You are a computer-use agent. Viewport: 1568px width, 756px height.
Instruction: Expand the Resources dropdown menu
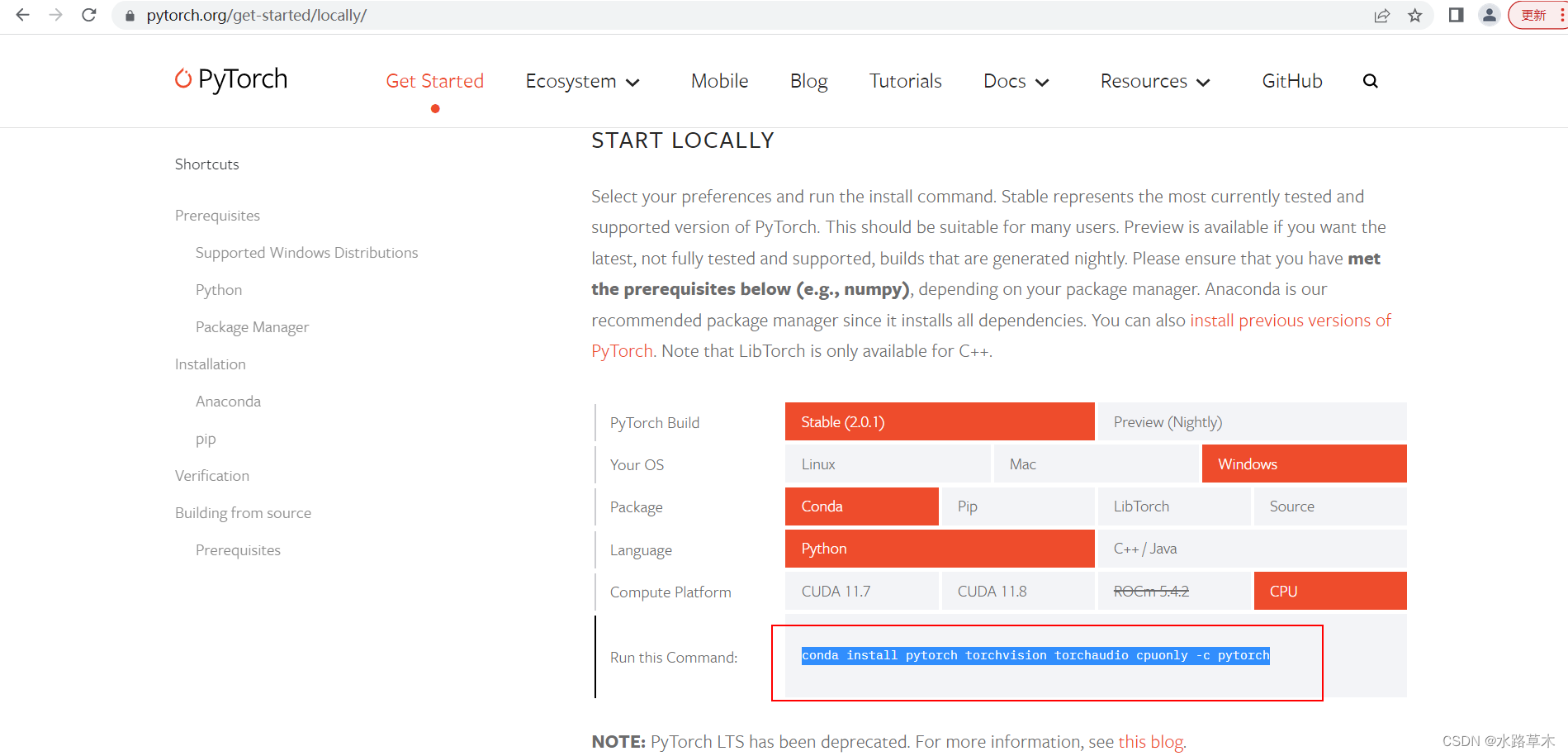coord(1155,81)
